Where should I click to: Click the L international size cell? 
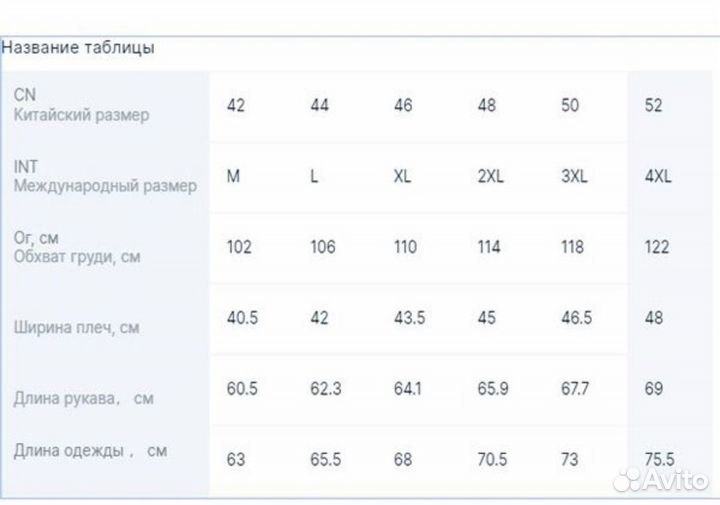coord(314,177)
